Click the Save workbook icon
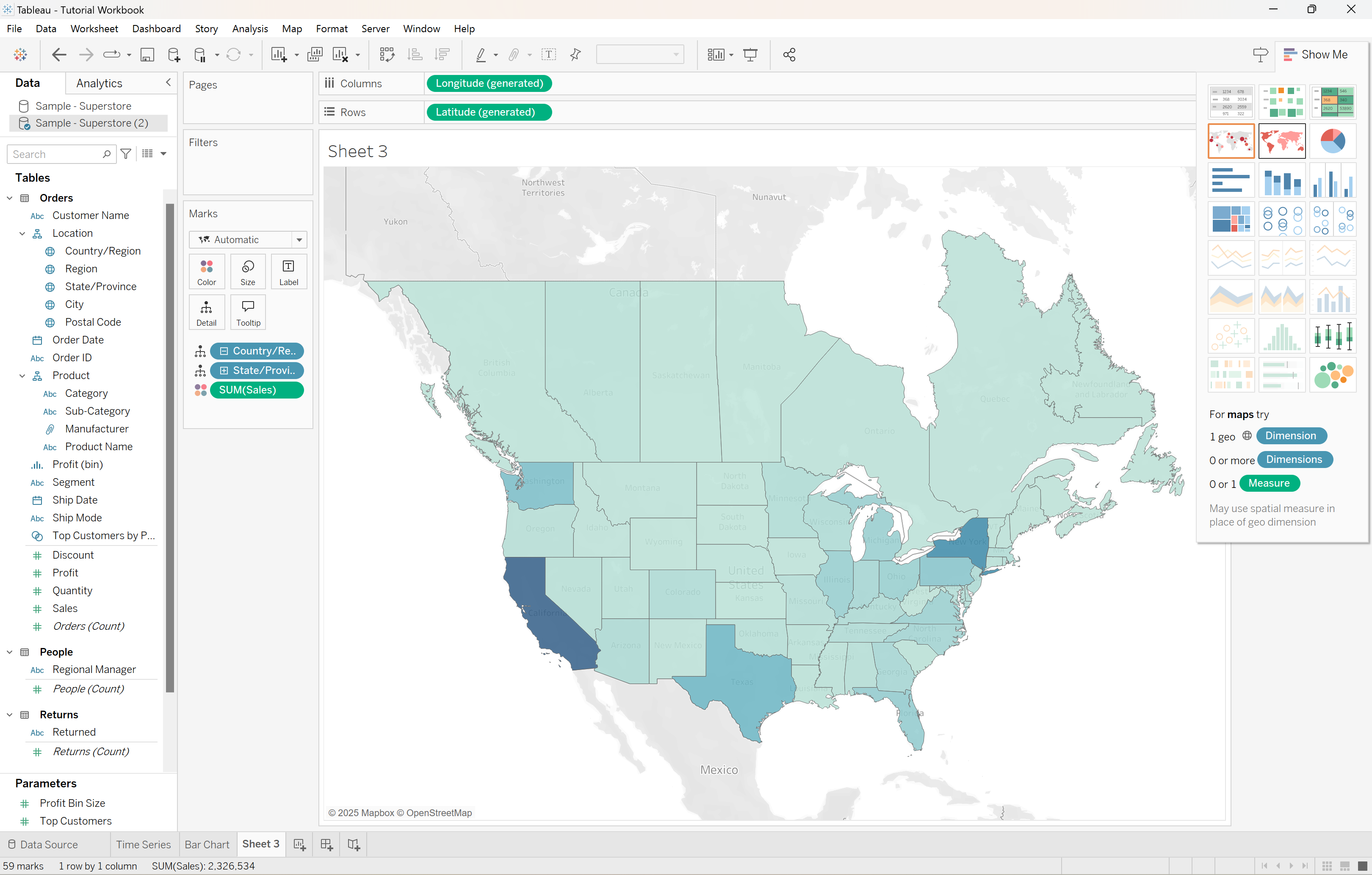Image resolution: width=1372 pixels, height=875 pixels. click(x=147, y=55)
